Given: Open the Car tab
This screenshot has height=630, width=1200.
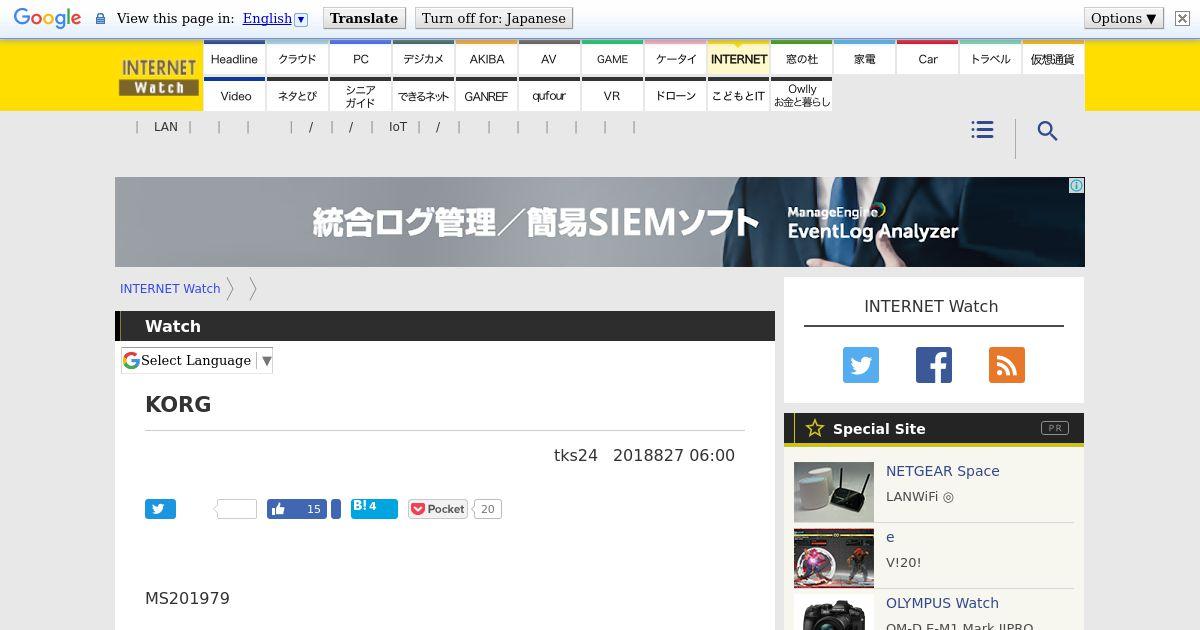Looking at the screenshot, I should coord(927,59).
